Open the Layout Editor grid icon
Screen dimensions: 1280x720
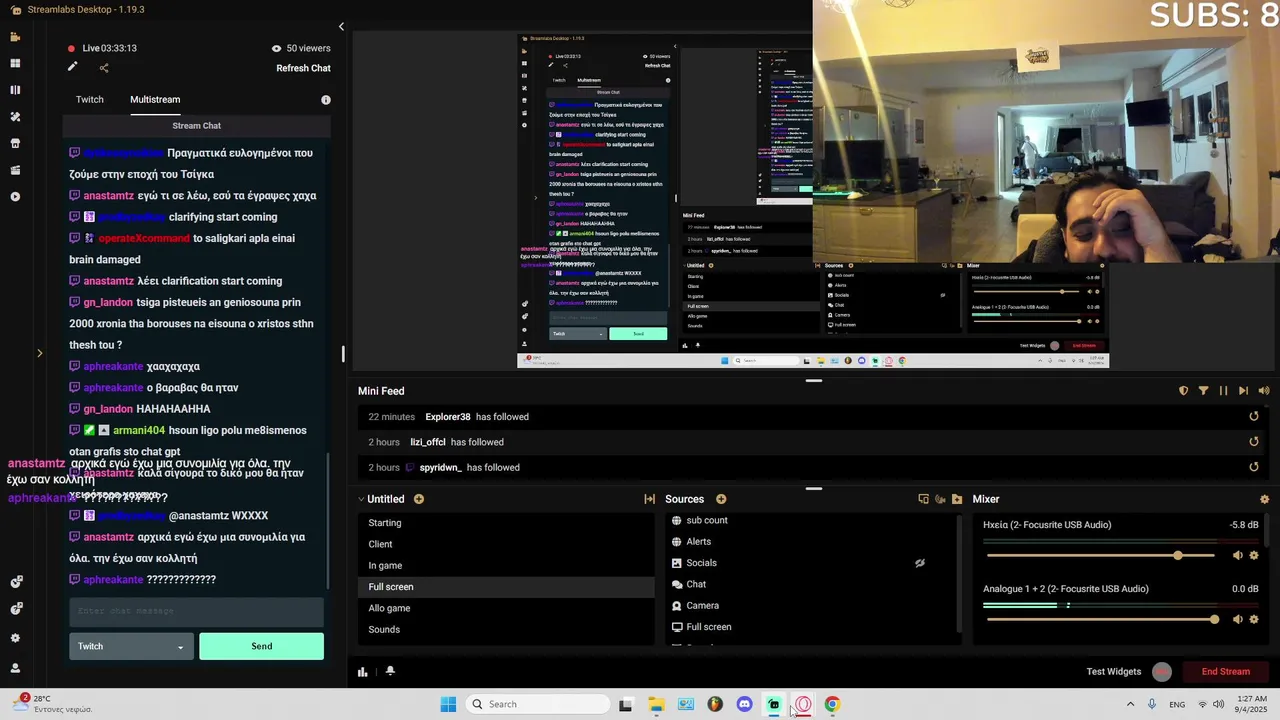click(x=15, y=63)
